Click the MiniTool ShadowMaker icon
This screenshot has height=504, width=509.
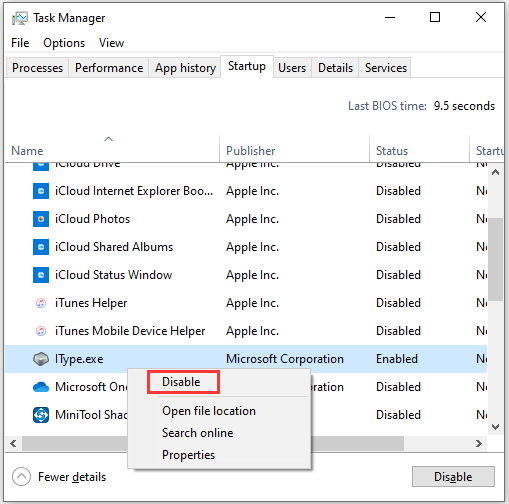[41, 415]
